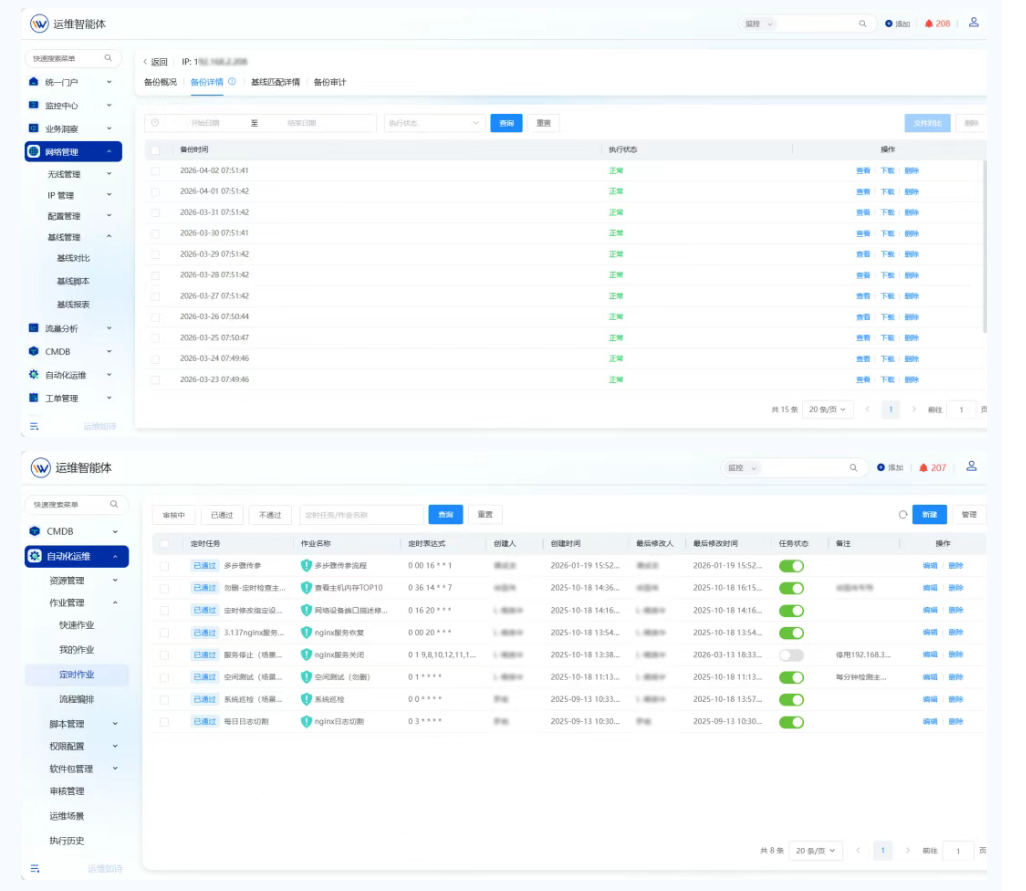Viewport: 1026px width, 891px height.
Task: Click the 工单管理 icon in sidebar
Action: (34, 398)
